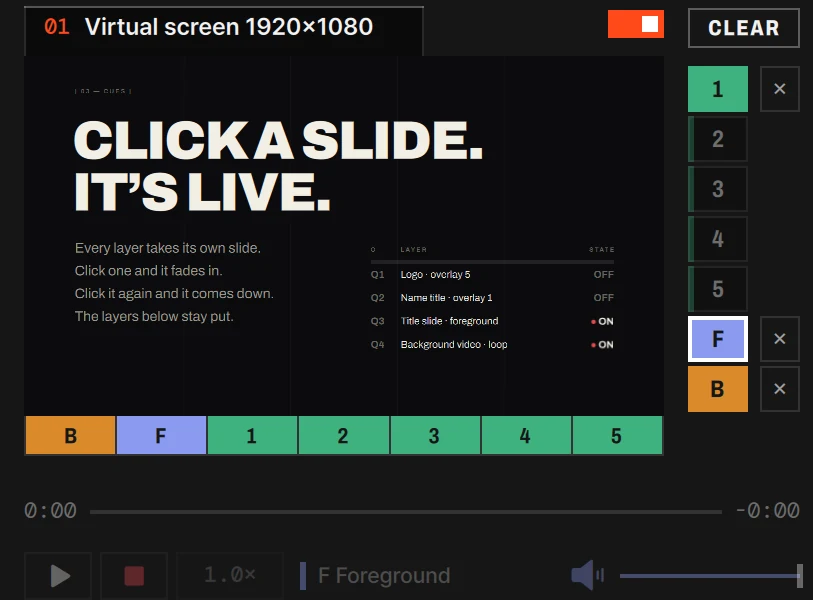
Task: Click the ON state of Q3
Action: click(602, 322)
